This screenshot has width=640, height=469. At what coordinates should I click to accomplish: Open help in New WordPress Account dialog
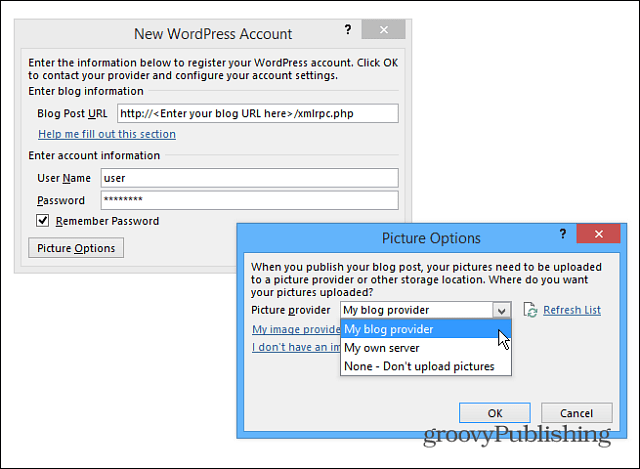tap(348, 29)
